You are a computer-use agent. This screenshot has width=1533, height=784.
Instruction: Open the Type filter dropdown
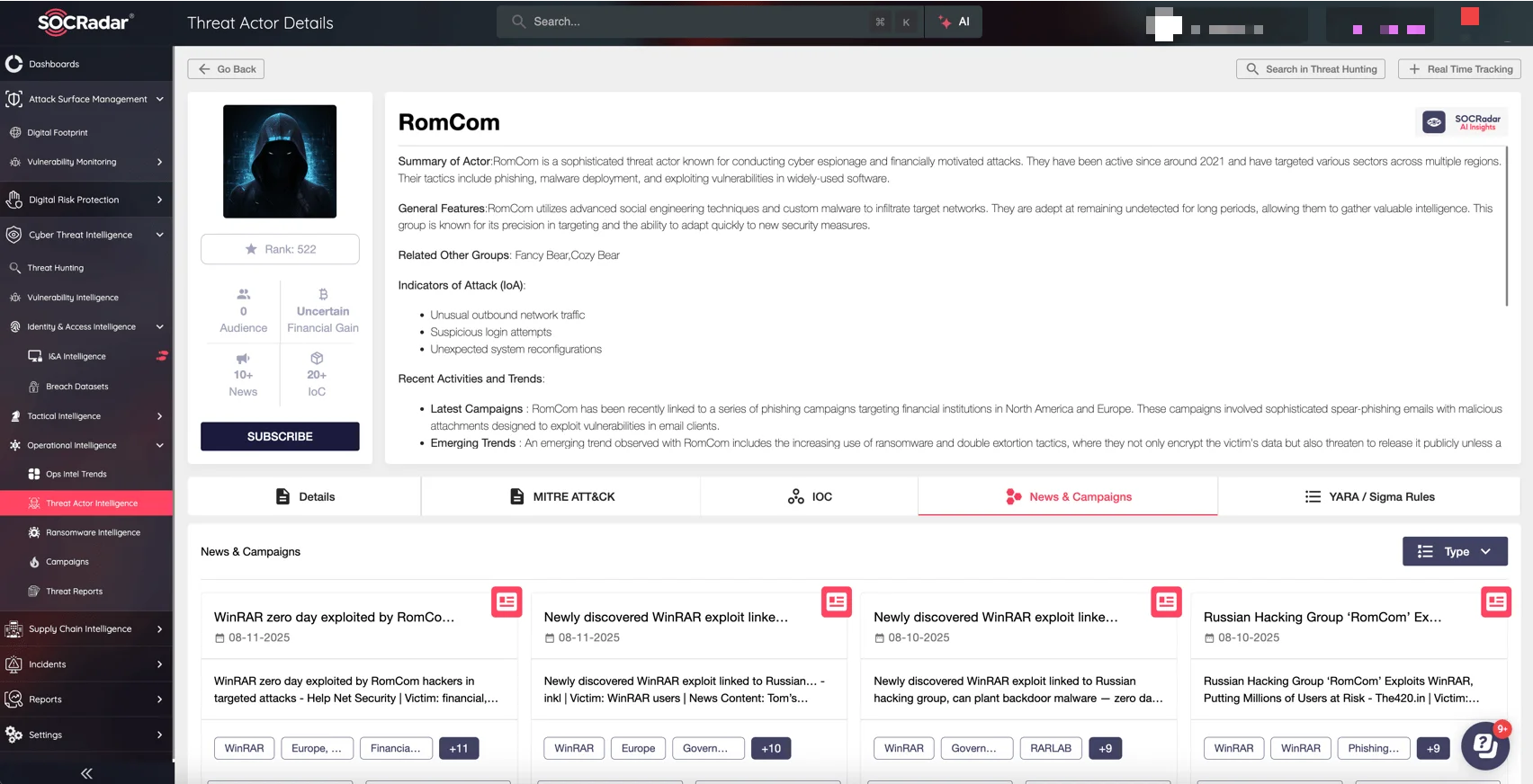coord(1454,551)
